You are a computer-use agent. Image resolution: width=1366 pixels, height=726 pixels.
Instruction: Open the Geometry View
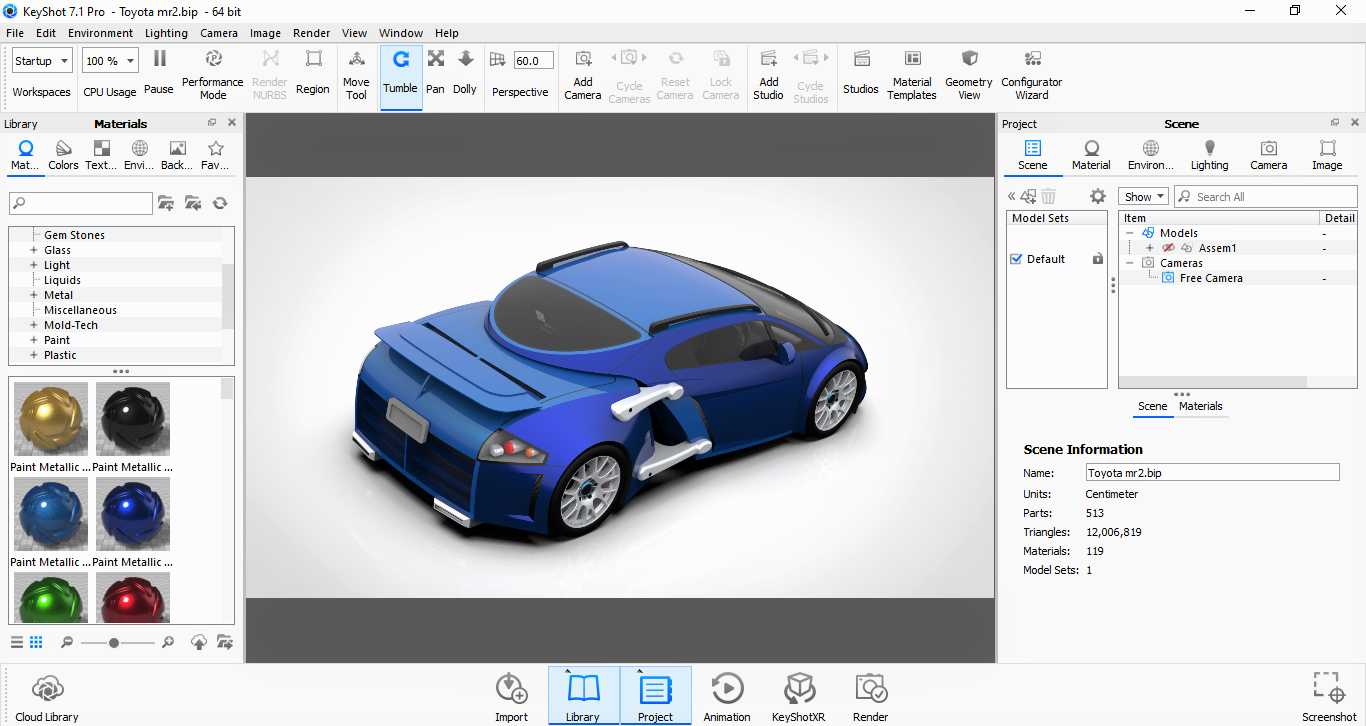coord(969,75)
